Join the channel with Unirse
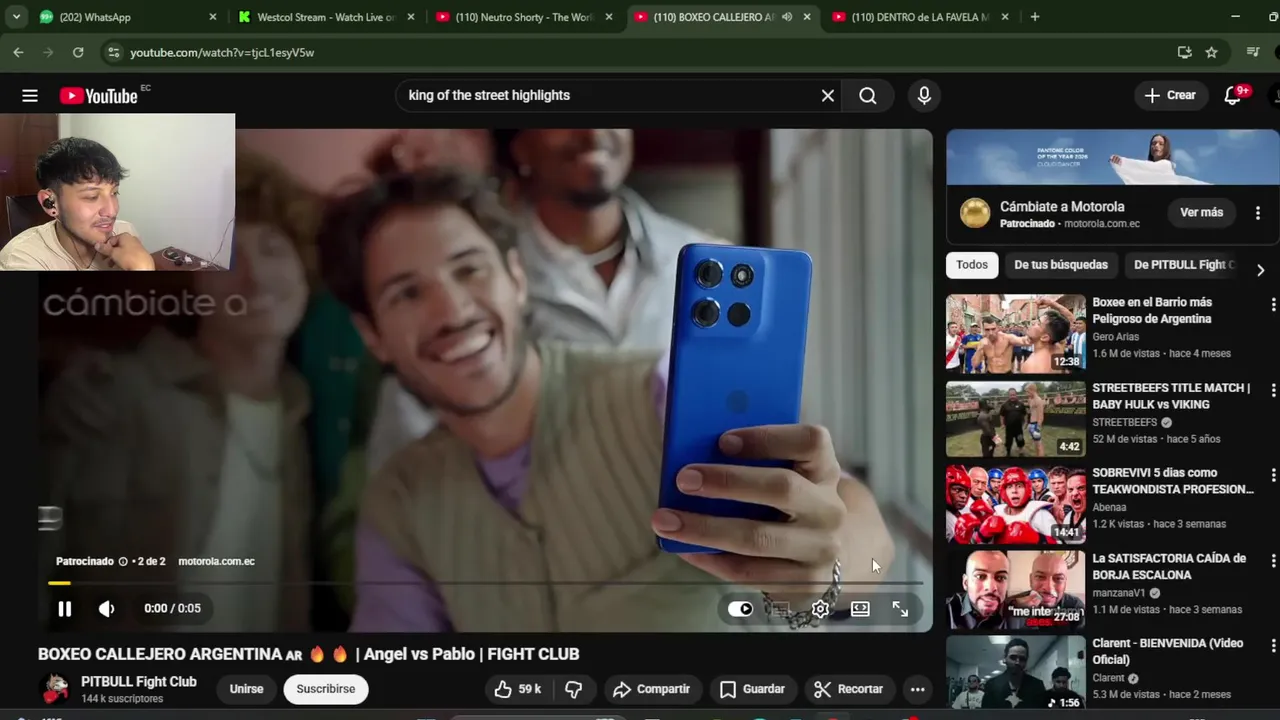Screen dimensions: 1280x720 click(x=246, y=689)
